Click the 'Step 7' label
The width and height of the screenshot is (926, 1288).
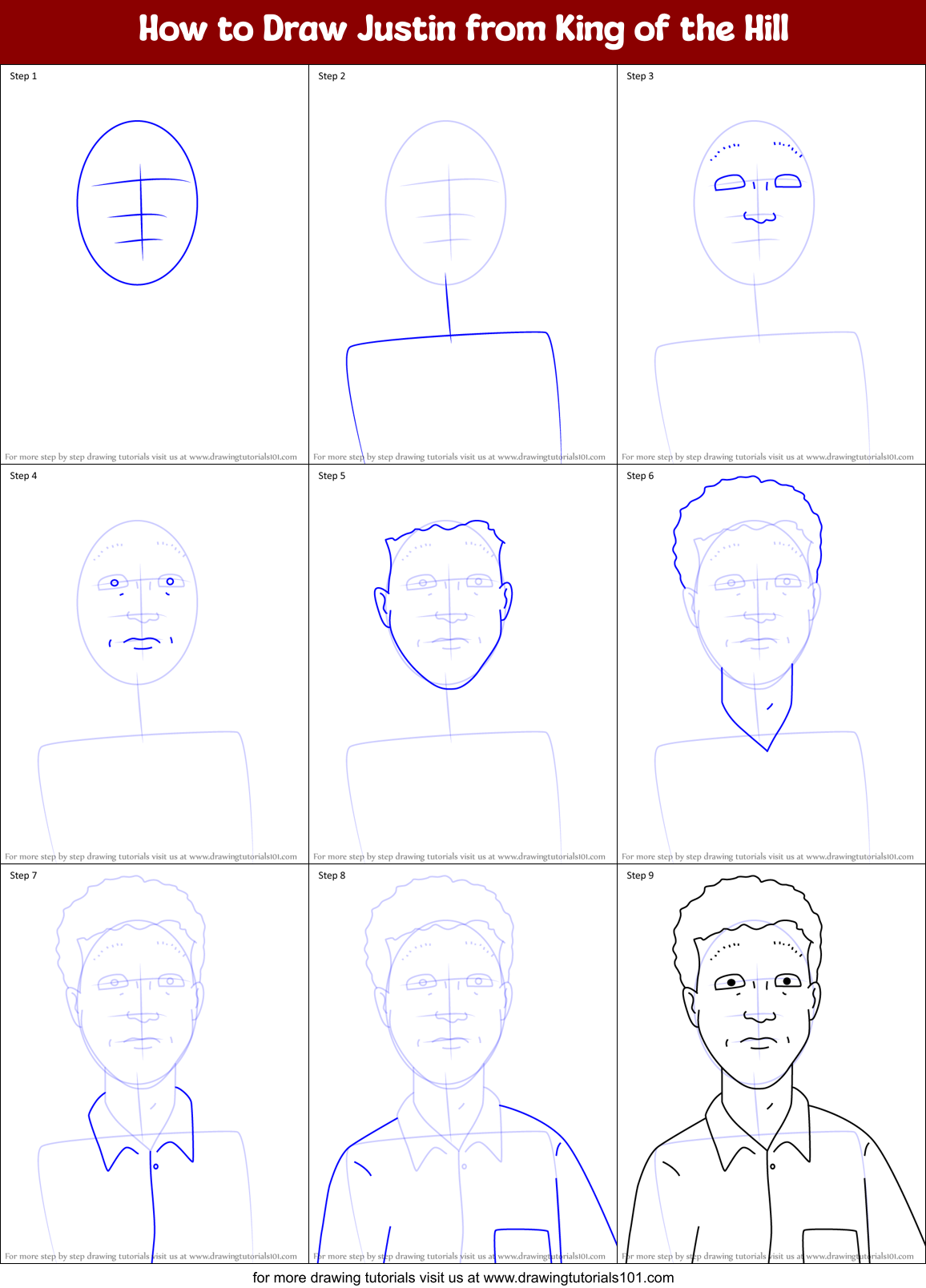pyautogui.click(x=23, y=875)
